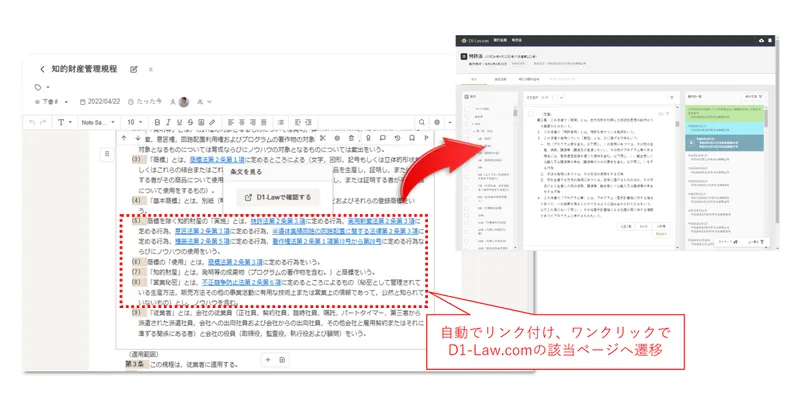Open the small dropdown arrow after gear
This screenshot has width=800, height=420.
[449, 122]
